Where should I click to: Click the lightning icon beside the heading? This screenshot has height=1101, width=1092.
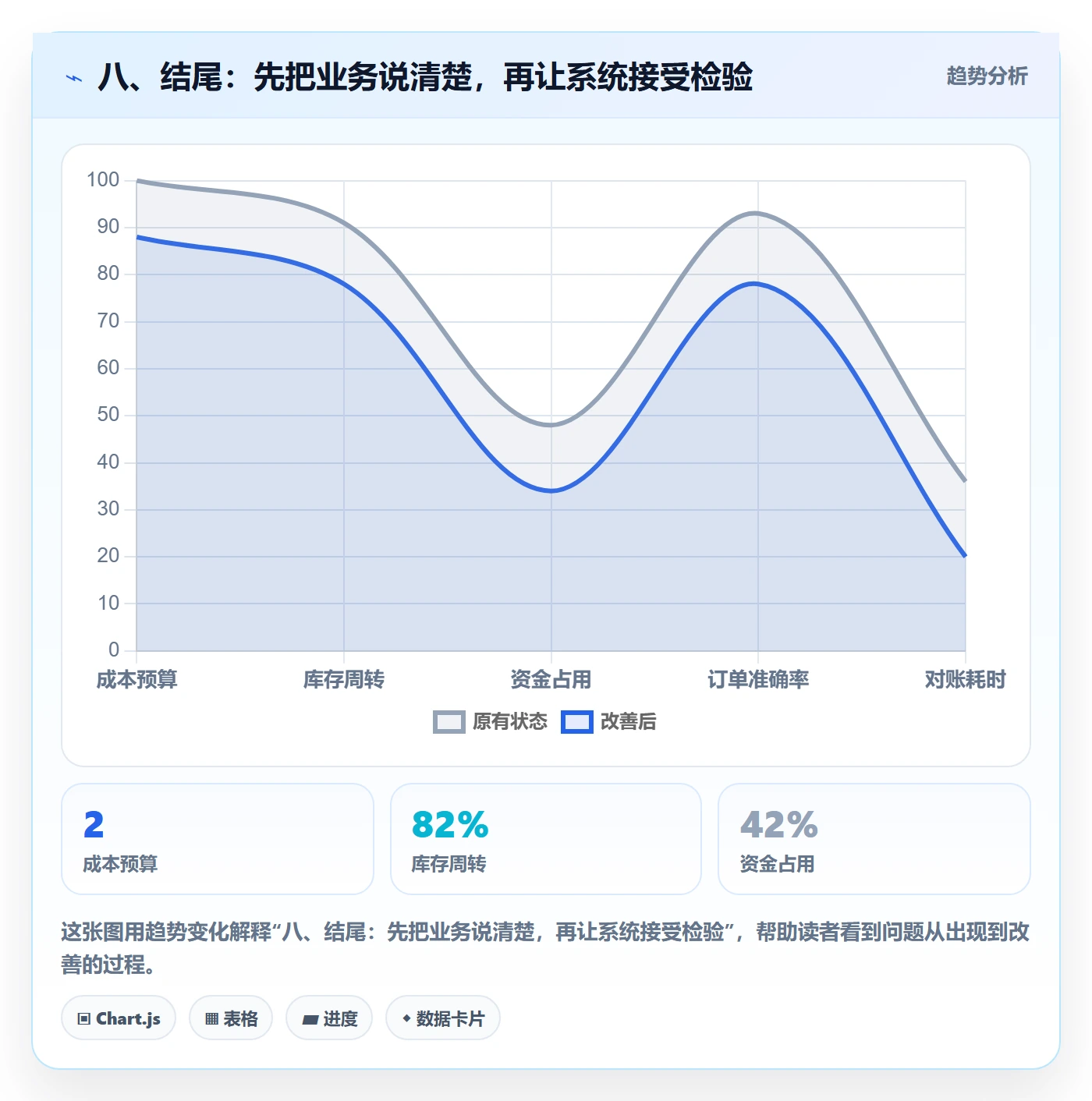click(x=74, y=78)
